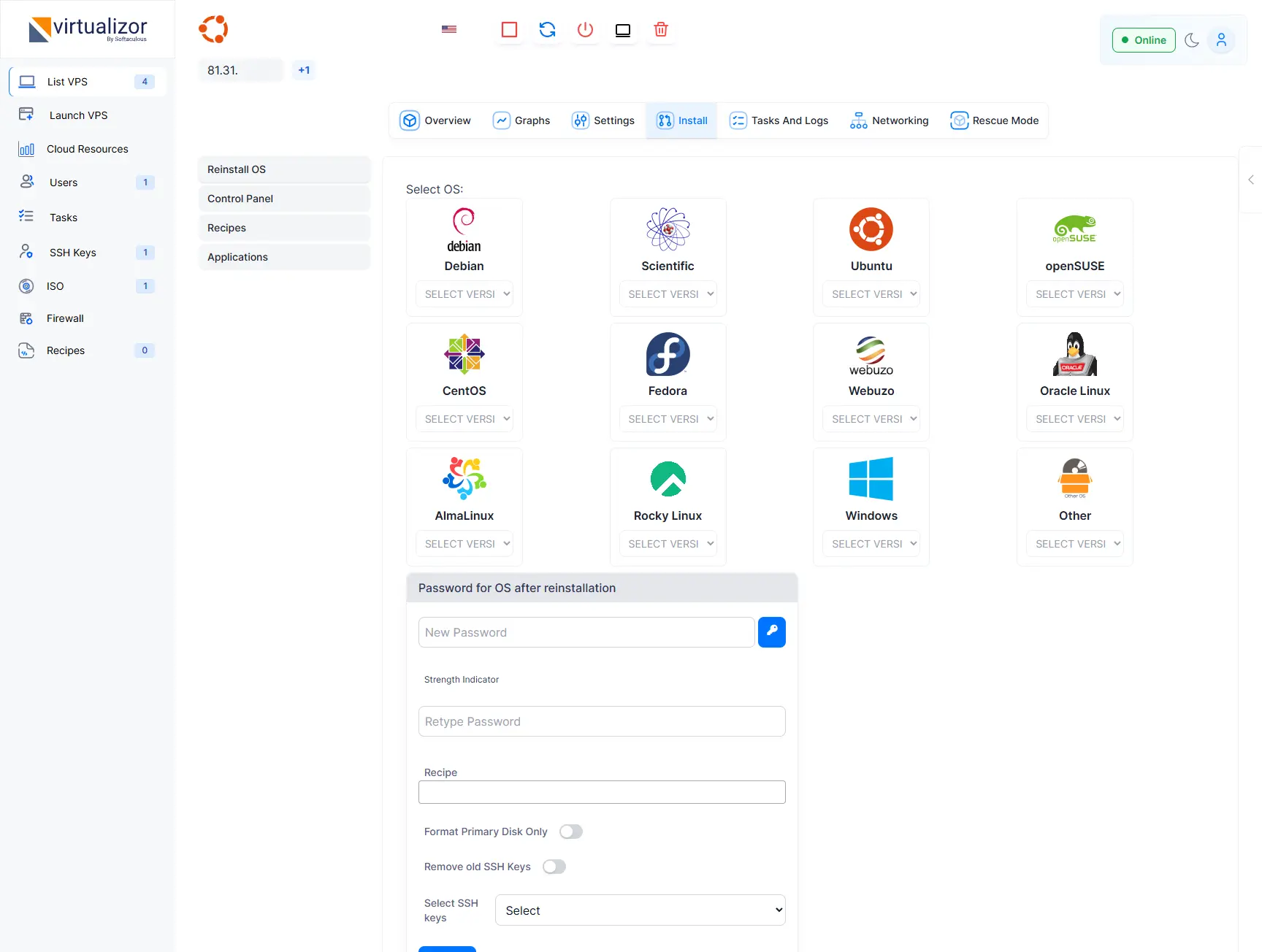
Task: Switch to the Rescue Mode tab
Action: coord(995,120)
